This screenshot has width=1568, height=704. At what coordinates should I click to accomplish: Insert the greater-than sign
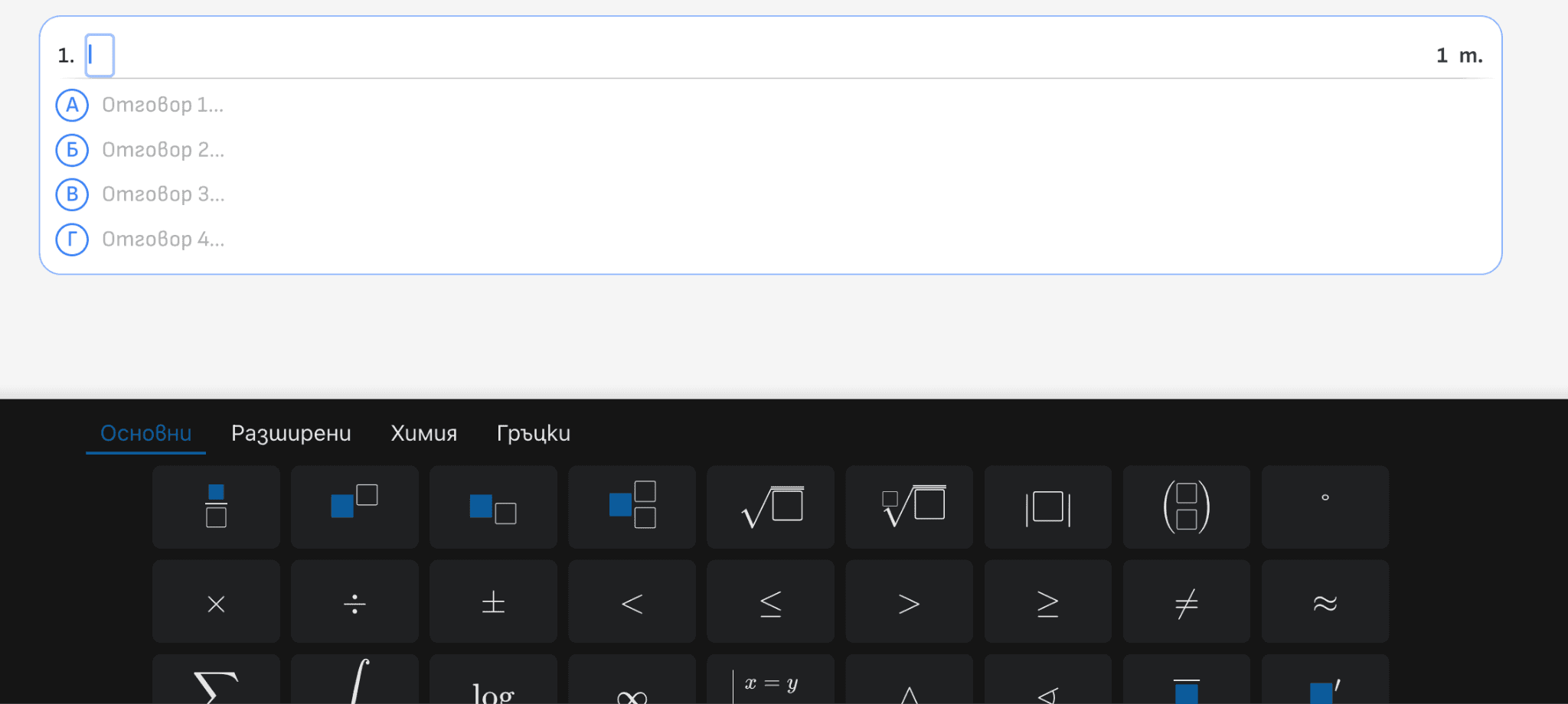(909, 601)
